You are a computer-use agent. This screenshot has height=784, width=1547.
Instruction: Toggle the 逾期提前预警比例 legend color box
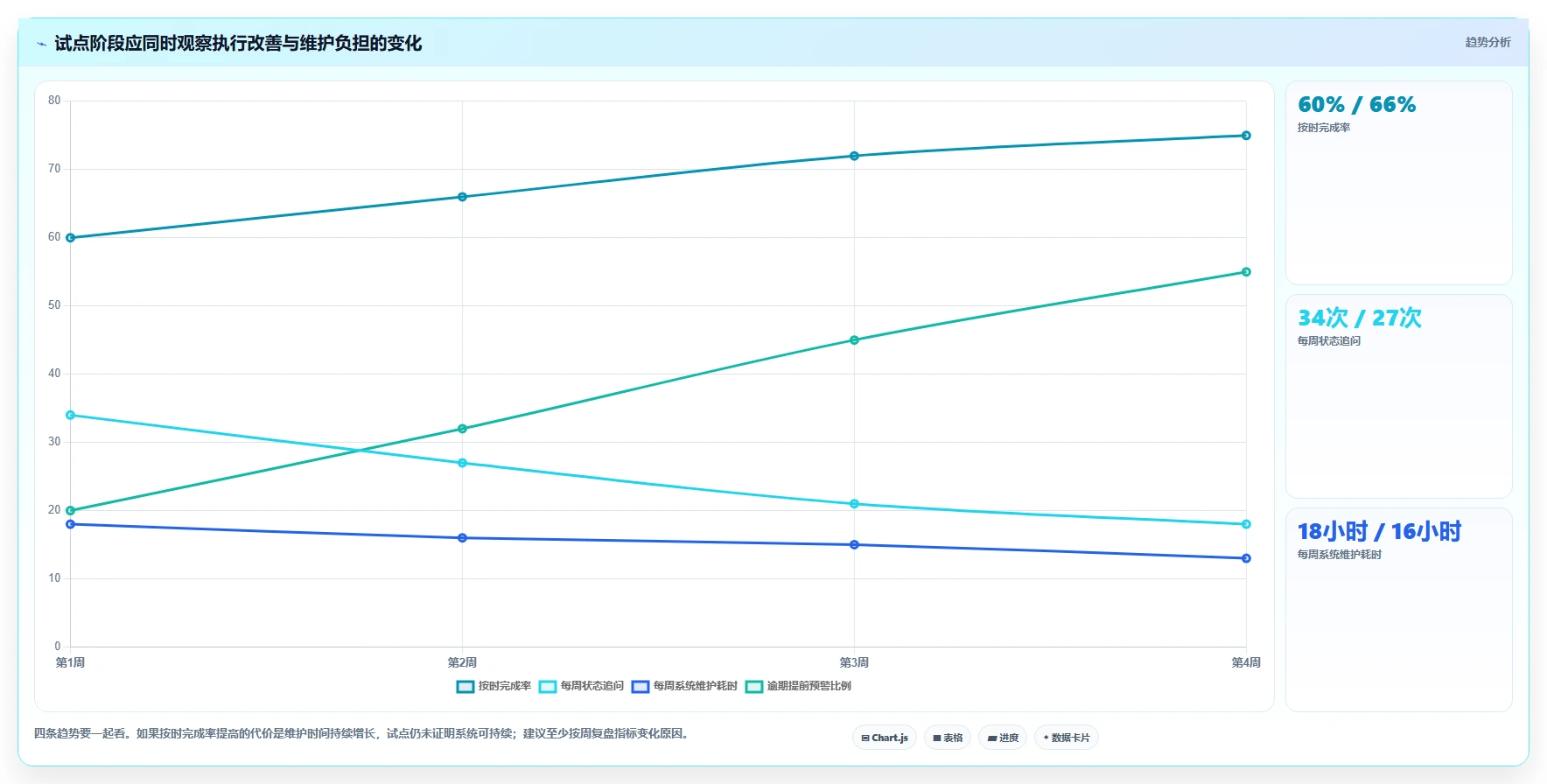click(754, 687)
